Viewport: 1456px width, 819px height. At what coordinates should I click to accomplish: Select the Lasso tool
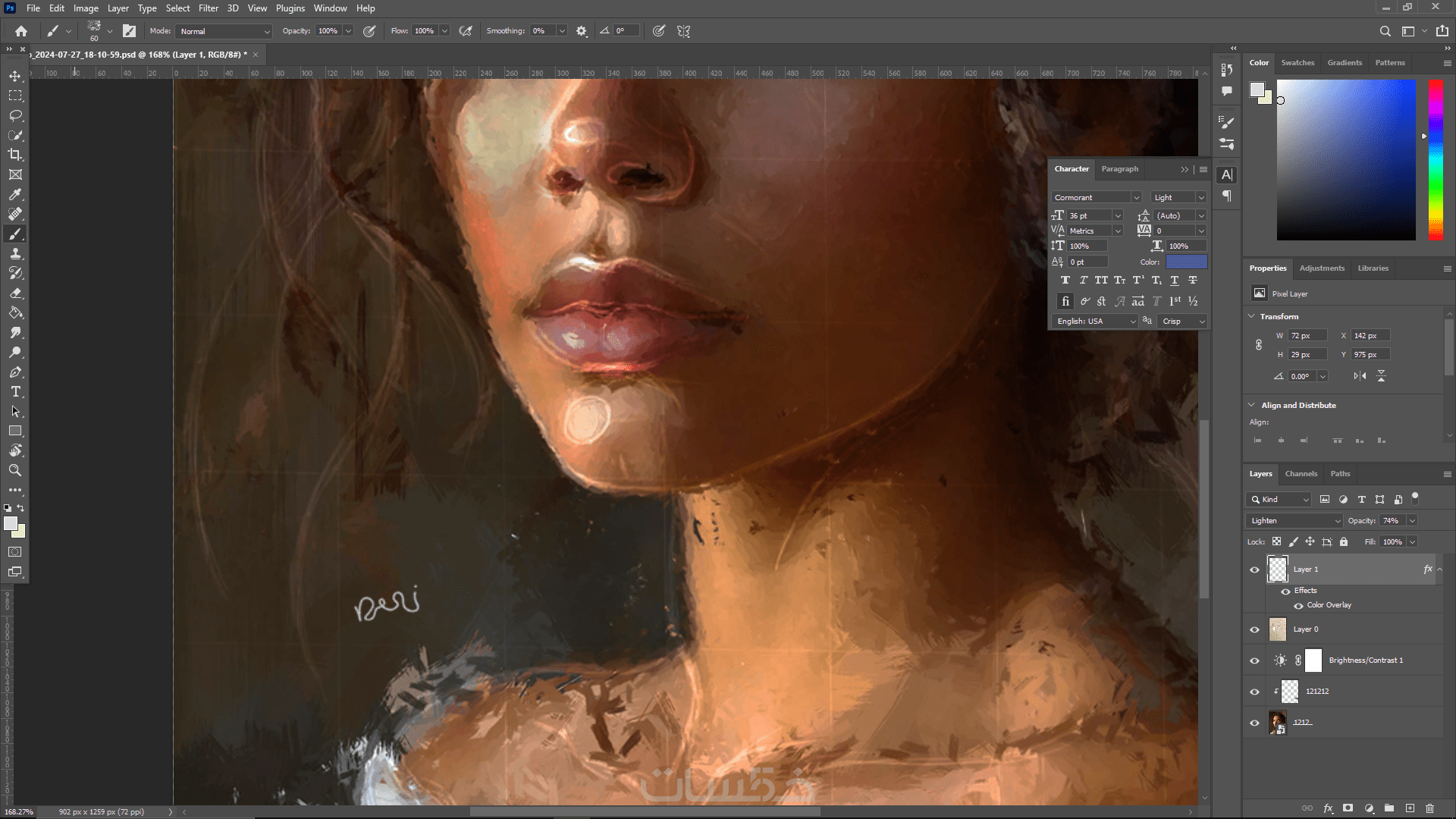point(15,115)
